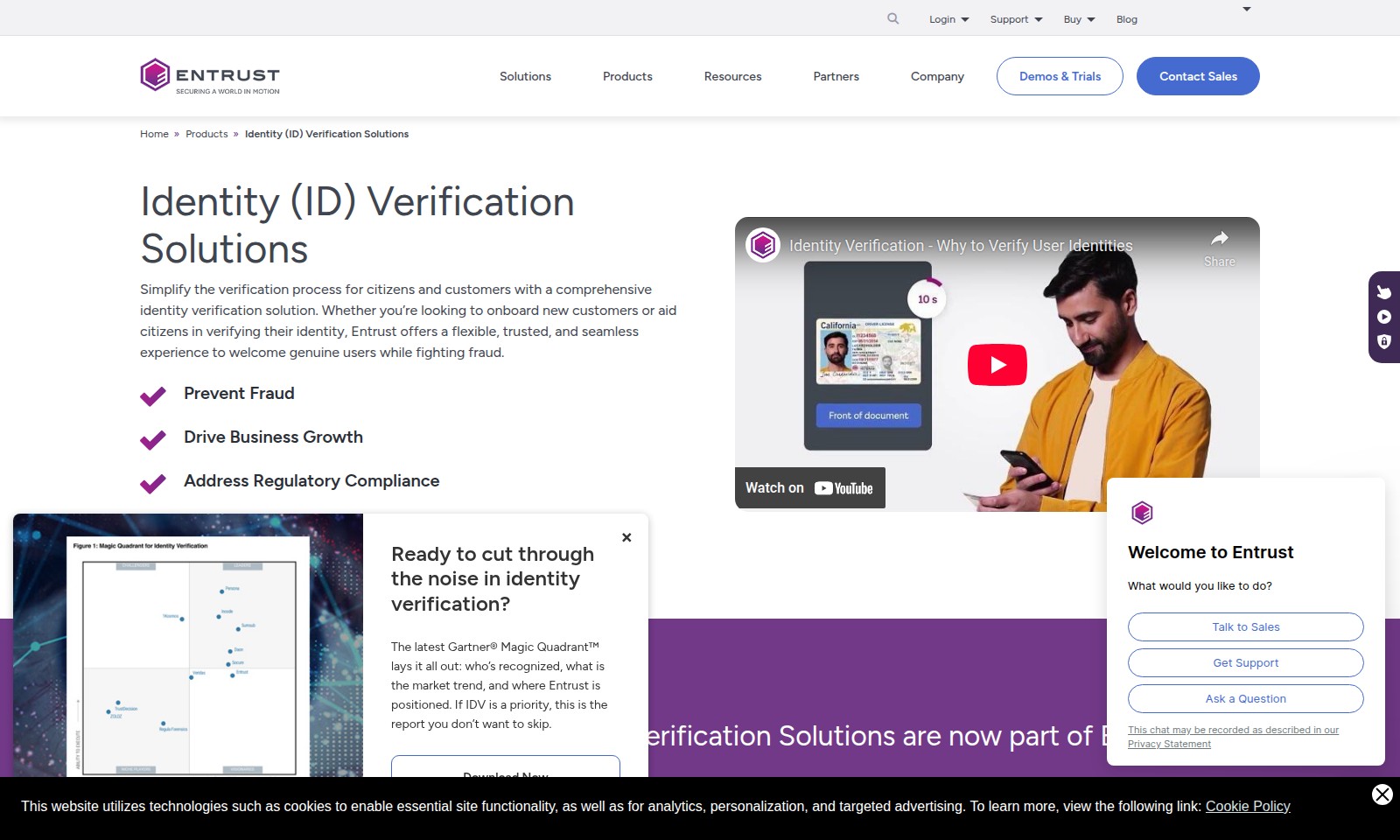1400x840 pixels.
Task: Click the Magic Quadrant figure image
Action: click(188, 645)
